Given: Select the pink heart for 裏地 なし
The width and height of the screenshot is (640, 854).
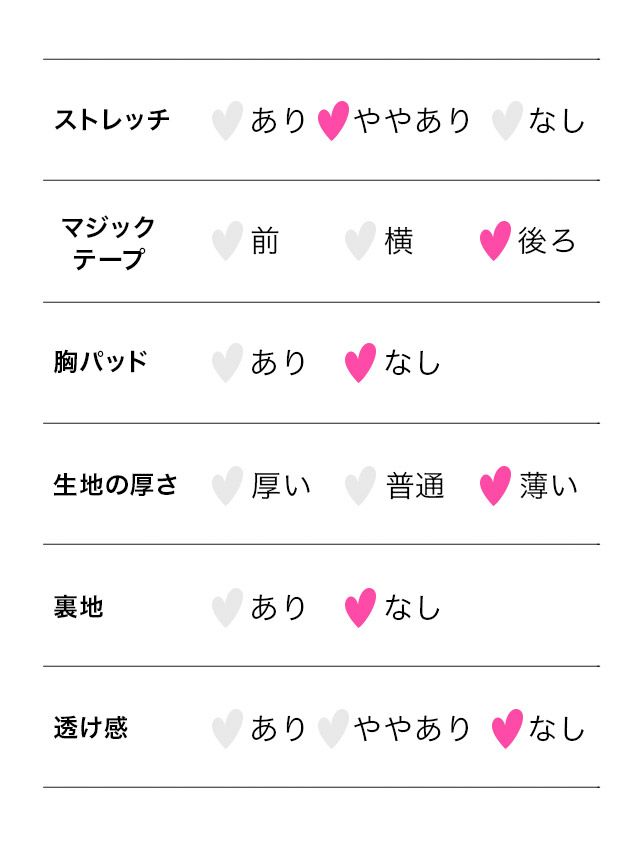Looking at the screenshot, I should pyautogui.click(x=360, y=607).
